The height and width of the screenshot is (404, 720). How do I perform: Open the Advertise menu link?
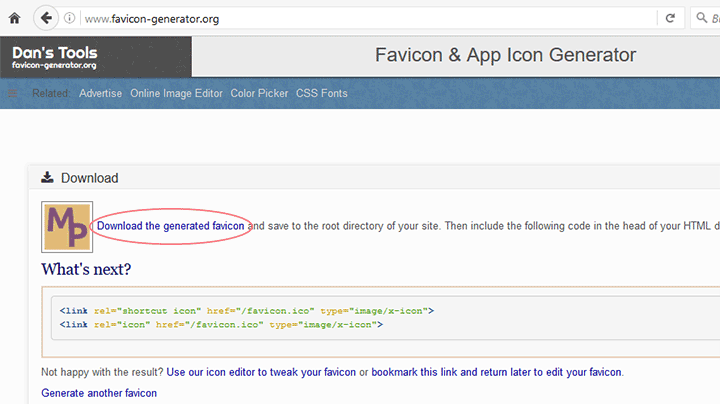tap(100, 93)
